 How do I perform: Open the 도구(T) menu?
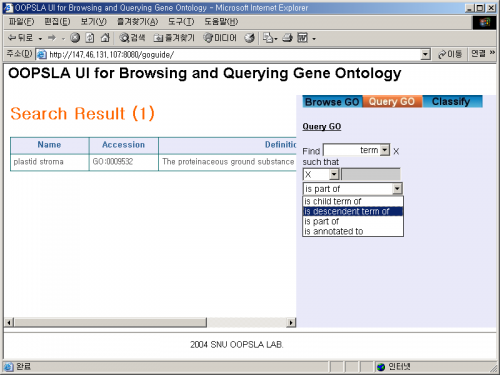pos(181,22)
